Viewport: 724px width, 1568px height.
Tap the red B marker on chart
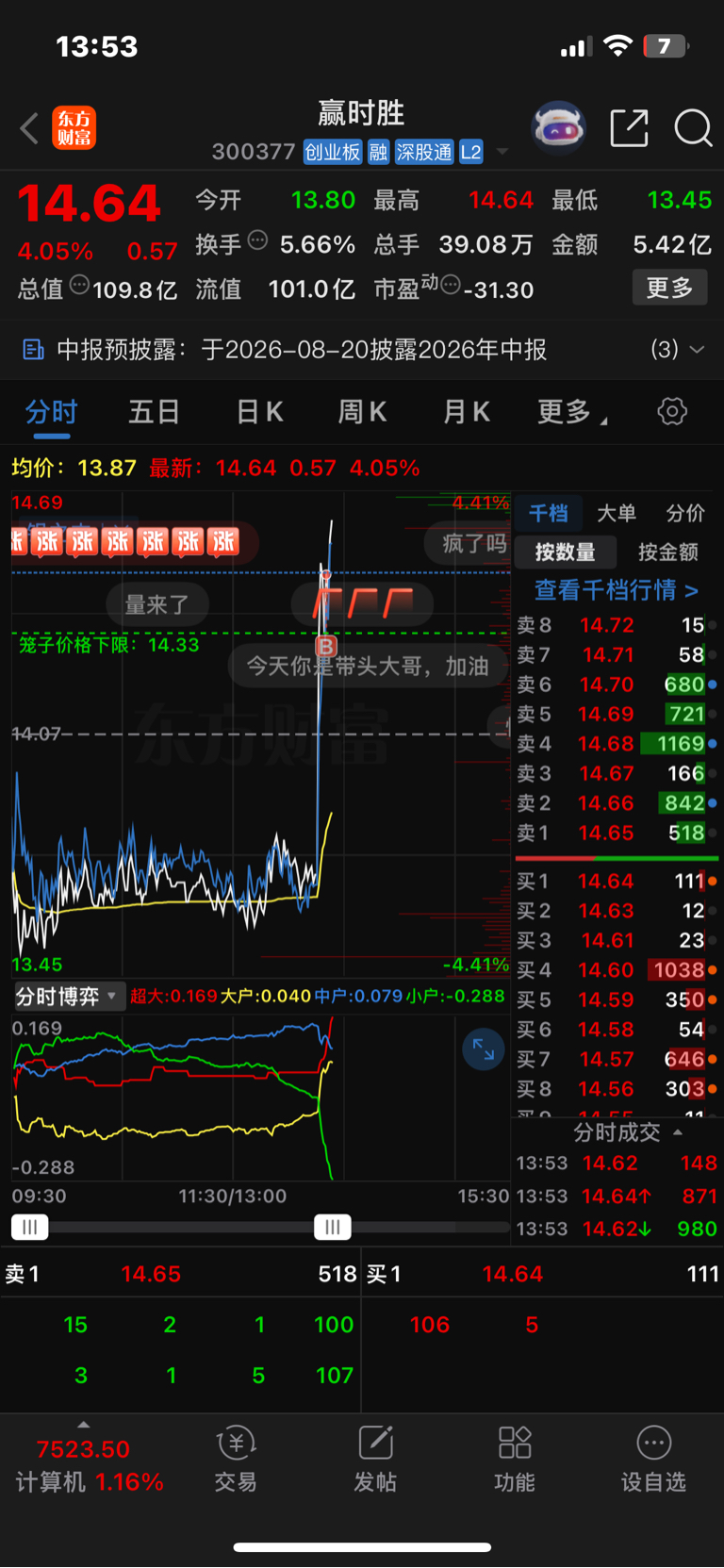pos(325,646)
